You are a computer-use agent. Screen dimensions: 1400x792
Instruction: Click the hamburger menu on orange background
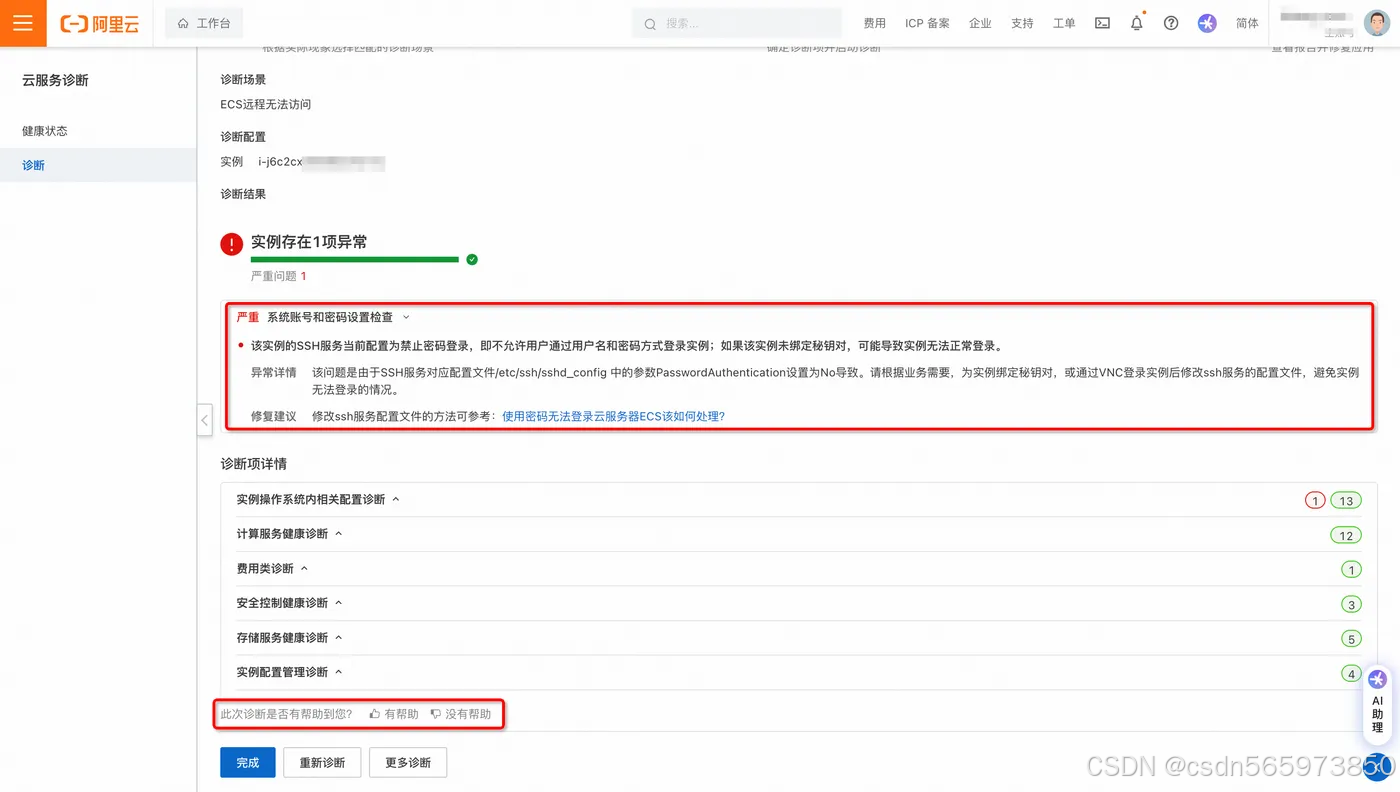[x=23, y=22]
